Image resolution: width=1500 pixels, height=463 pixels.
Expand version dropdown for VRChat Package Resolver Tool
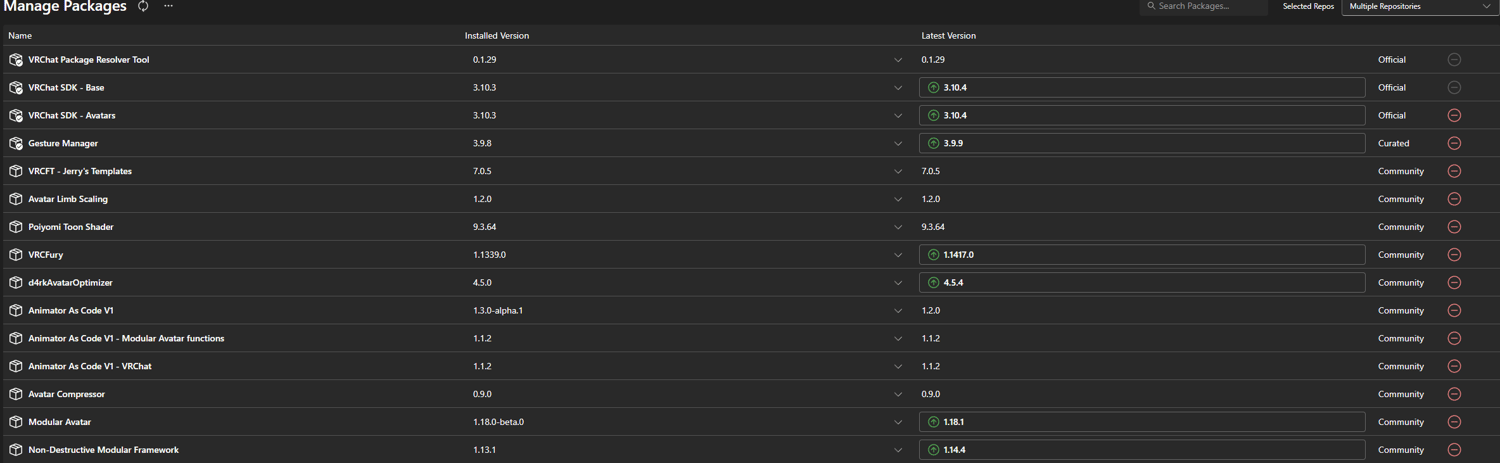(x=898, y=60)
